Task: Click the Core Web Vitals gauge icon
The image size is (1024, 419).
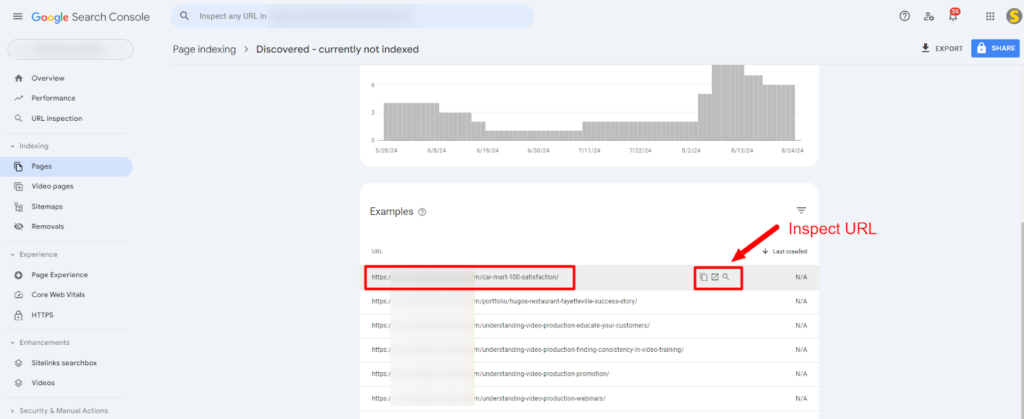Action: [18, 295]
